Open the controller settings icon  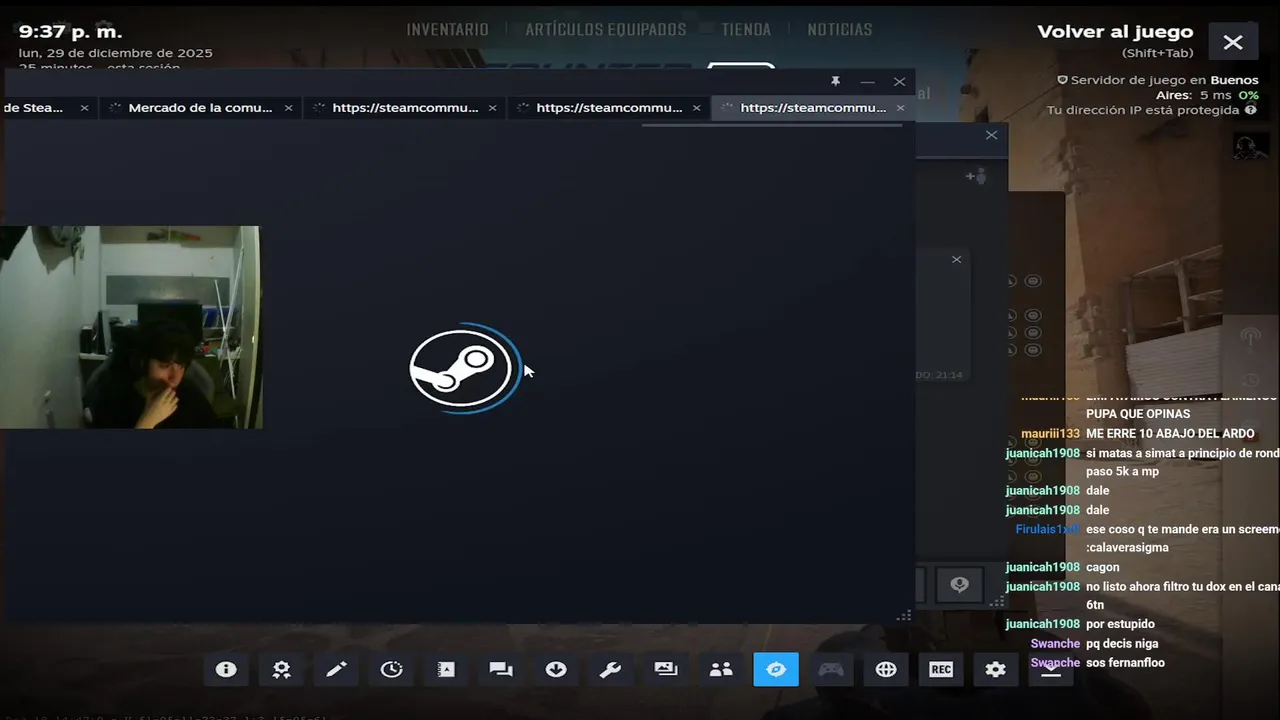point(831,669)
